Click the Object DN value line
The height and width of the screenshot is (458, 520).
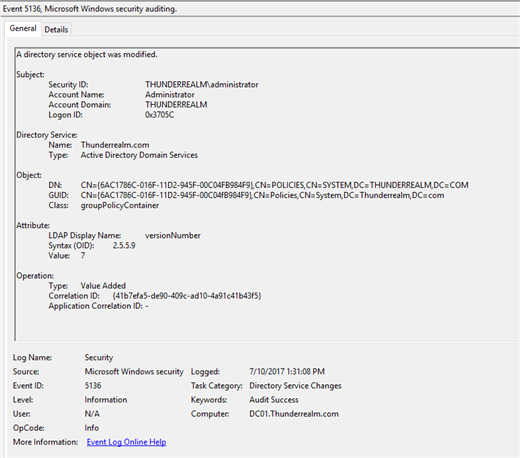point(274,185)
